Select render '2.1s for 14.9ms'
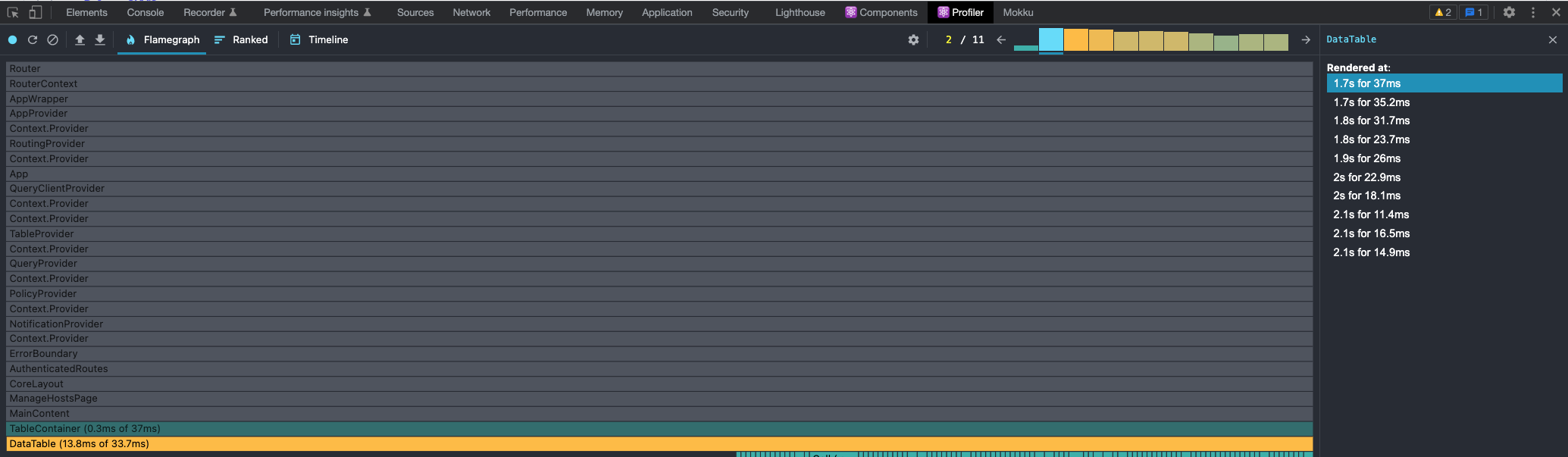This screenshot has width=1568, height=457. pos(1444,252)
